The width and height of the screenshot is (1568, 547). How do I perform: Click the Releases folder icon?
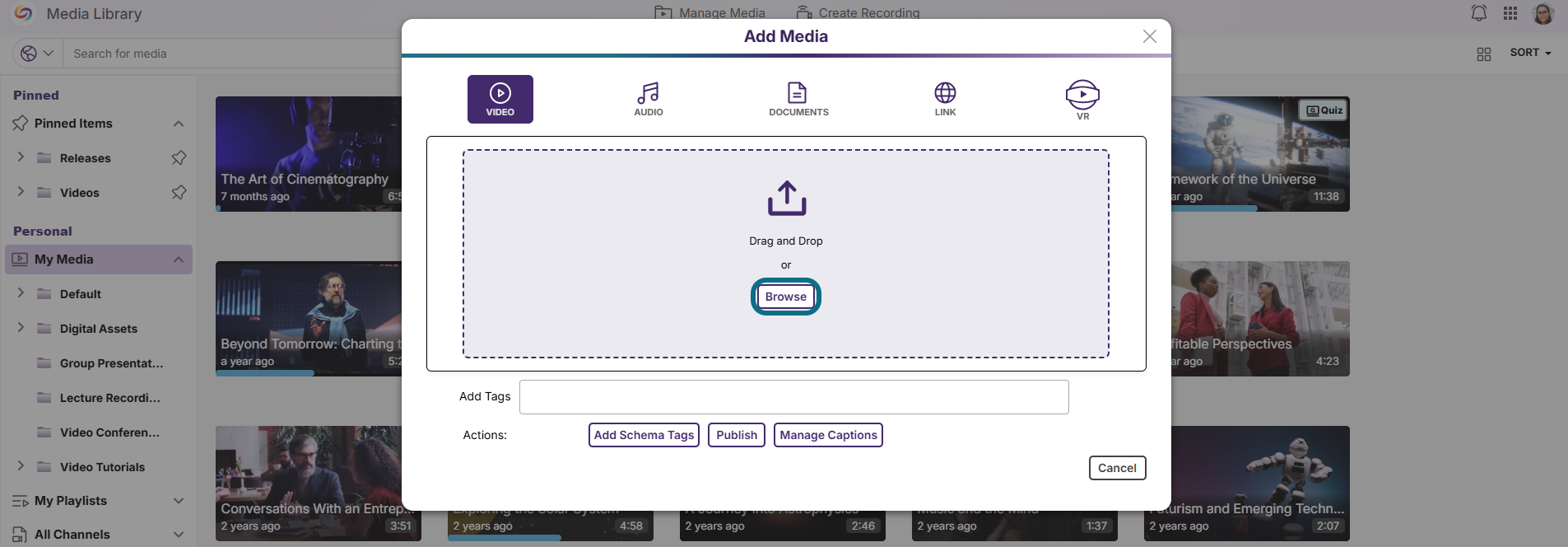click(44, 157)
